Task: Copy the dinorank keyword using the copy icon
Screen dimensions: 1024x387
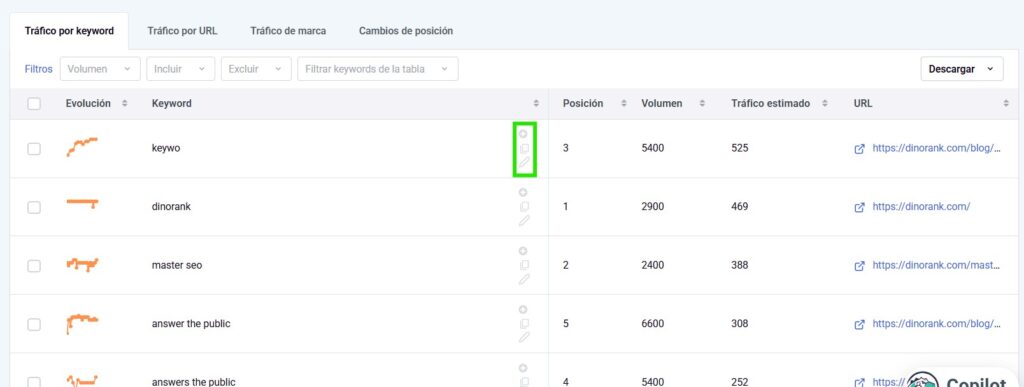Action: pyautogui.click(x=524, y=207)
